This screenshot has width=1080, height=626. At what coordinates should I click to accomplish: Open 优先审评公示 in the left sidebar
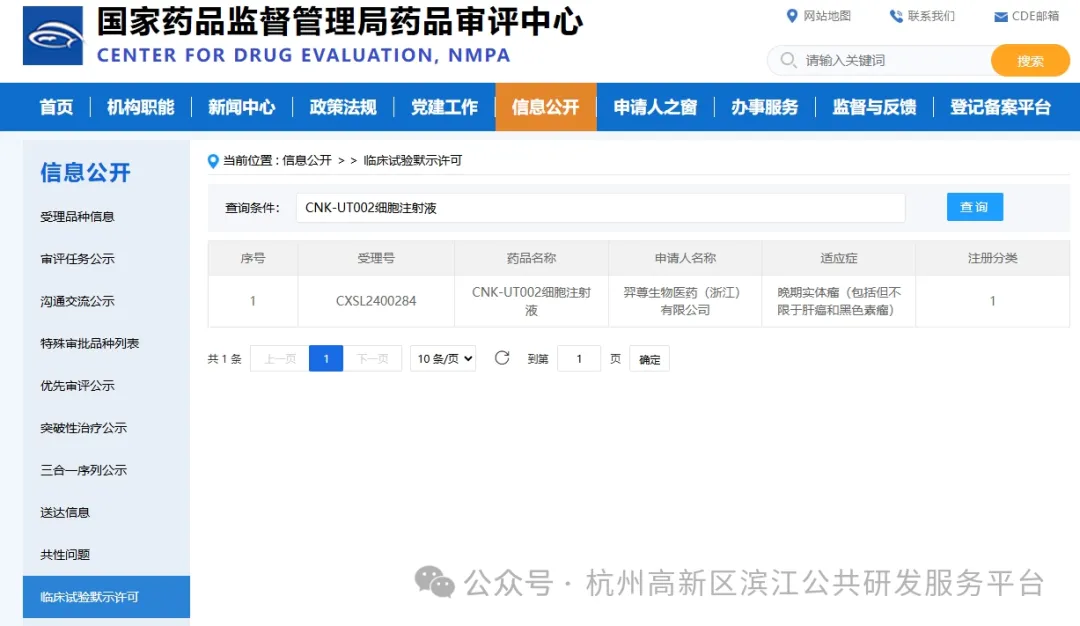coord(78,386)
